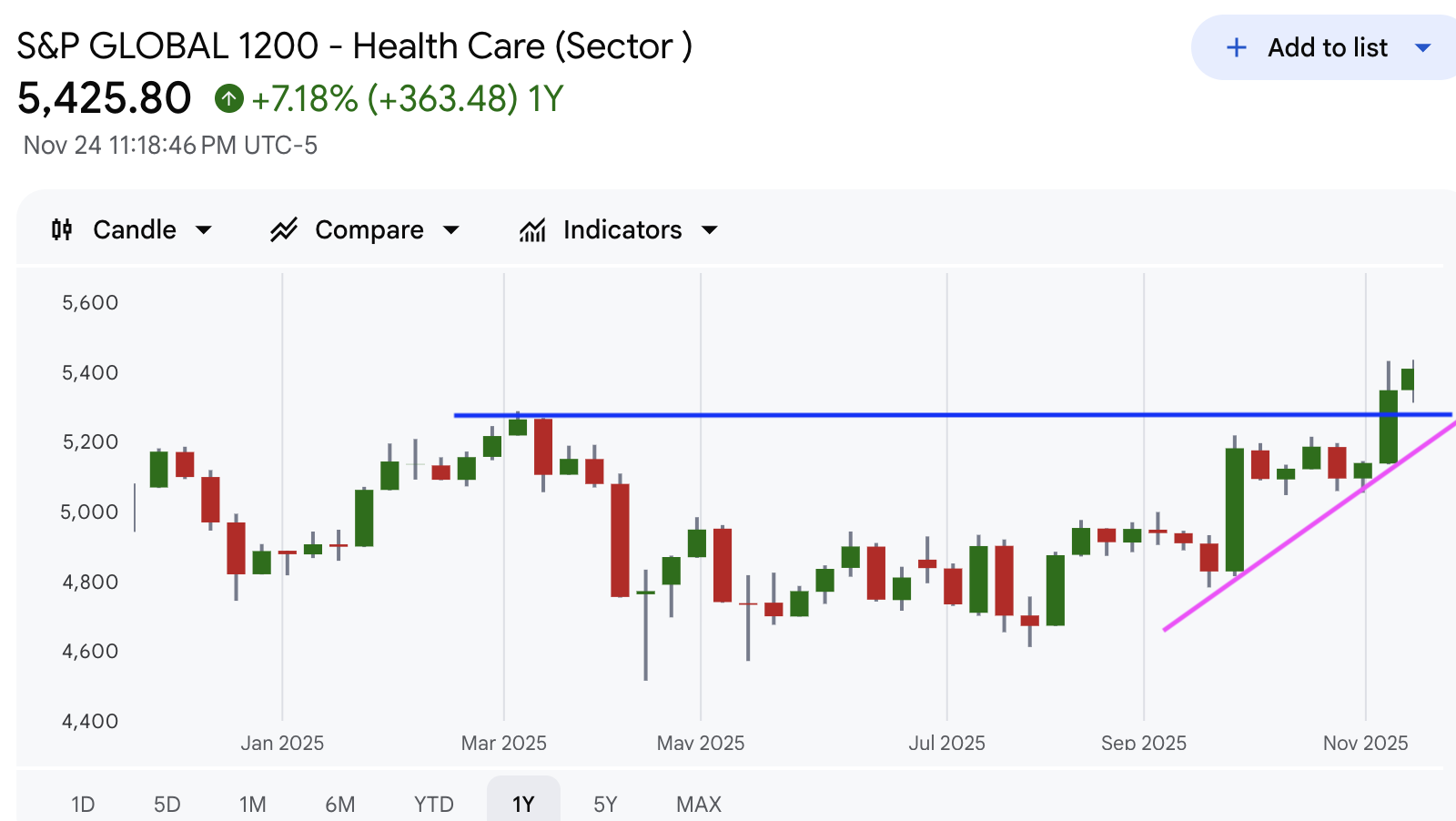Click the Indicators chart icon

(x=532, y=230)
